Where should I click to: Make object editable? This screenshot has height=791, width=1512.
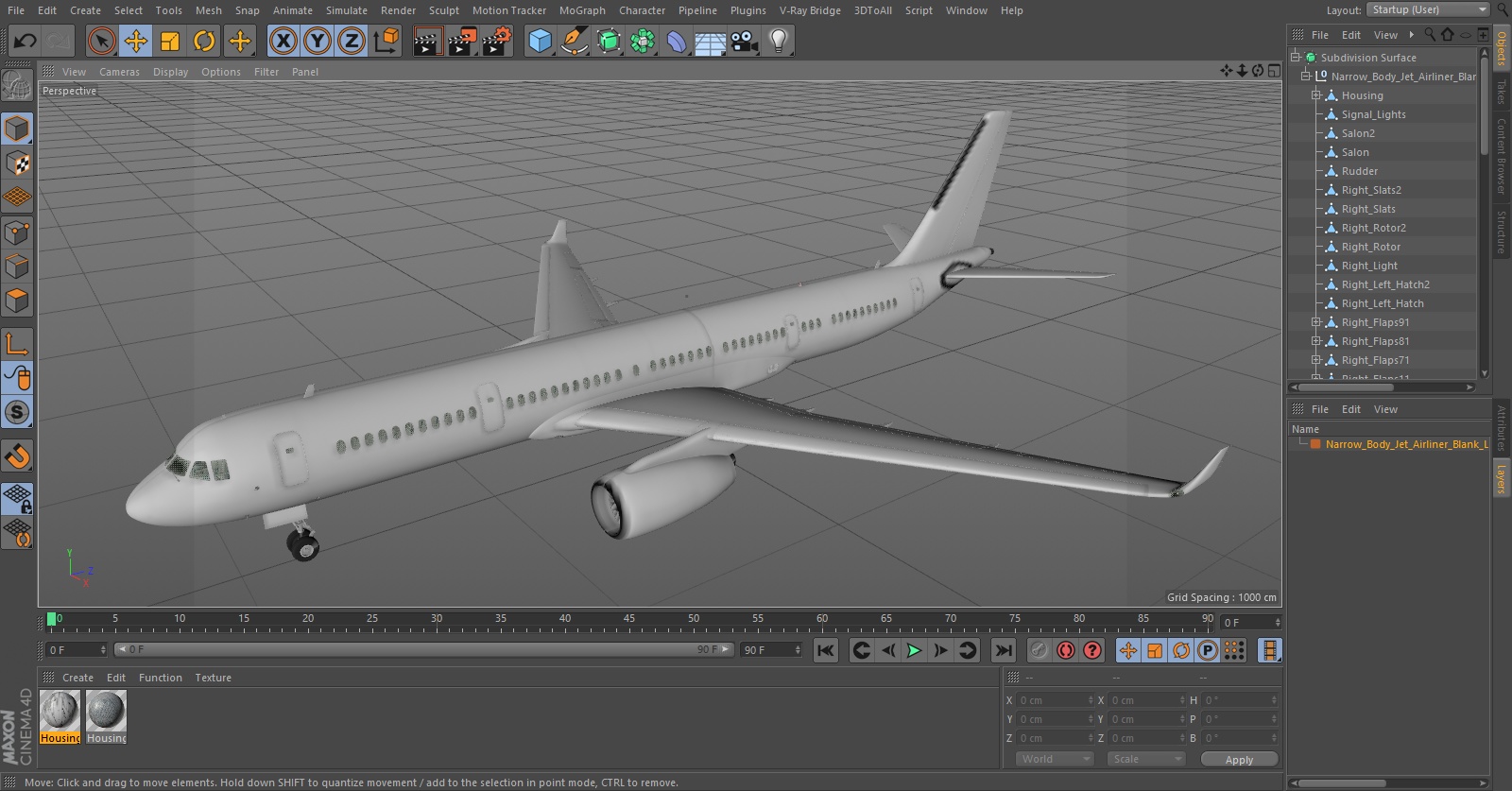click(x=17, y=87)
